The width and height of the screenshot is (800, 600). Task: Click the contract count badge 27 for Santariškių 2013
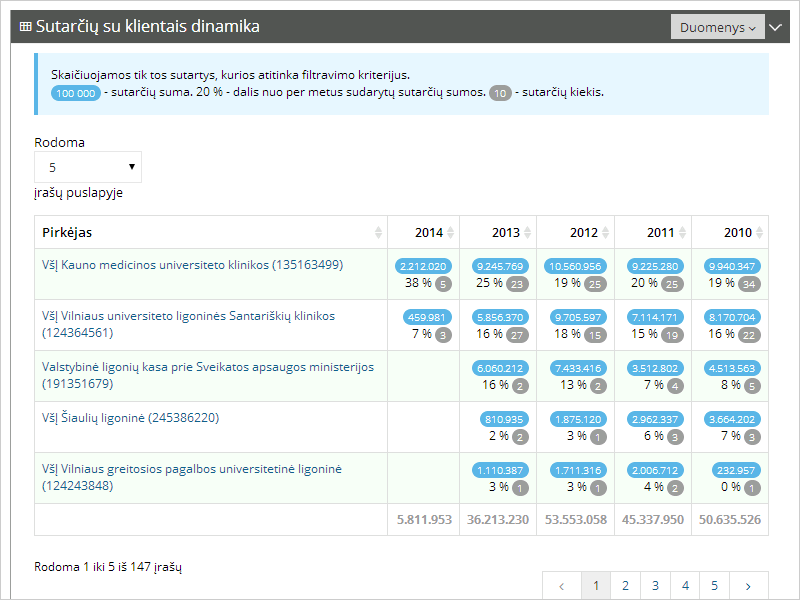click(517, 335)
